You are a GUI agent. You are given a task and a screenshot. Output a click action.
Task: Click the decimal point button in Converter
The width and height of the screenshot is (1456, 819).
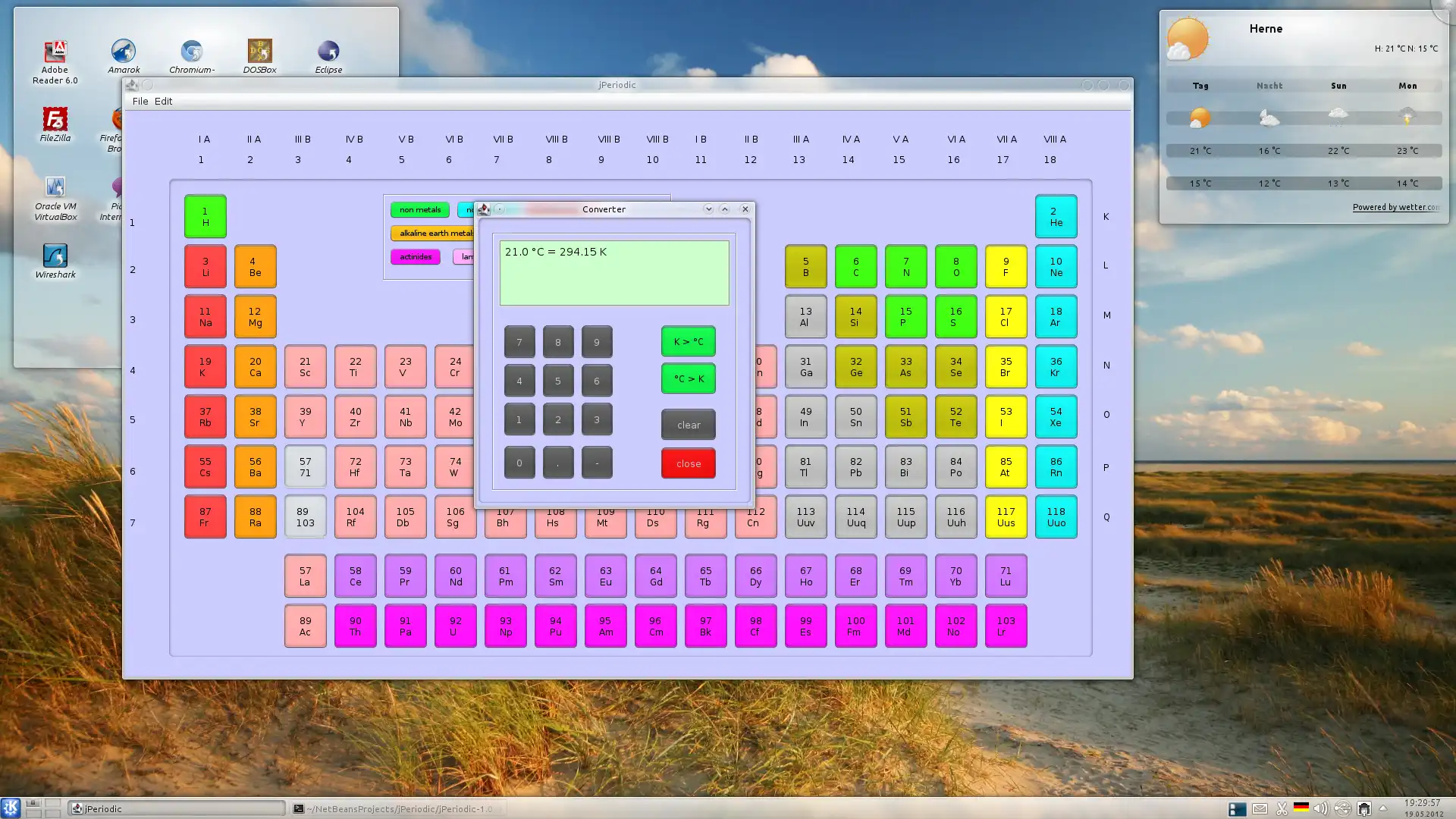click(558, 462)
